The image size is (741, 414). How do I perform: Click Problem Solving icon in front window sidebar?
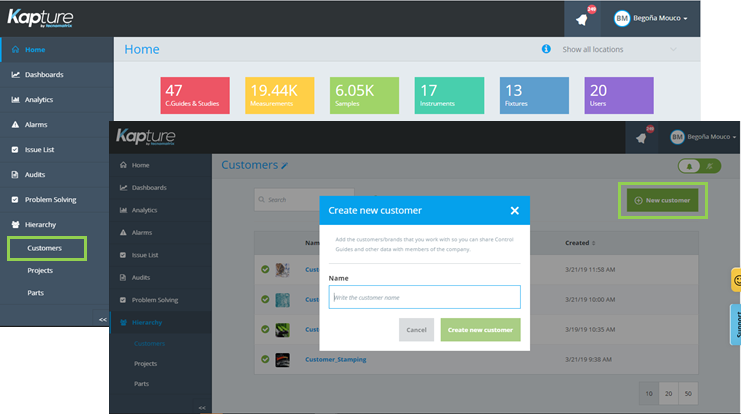[123, 300]
